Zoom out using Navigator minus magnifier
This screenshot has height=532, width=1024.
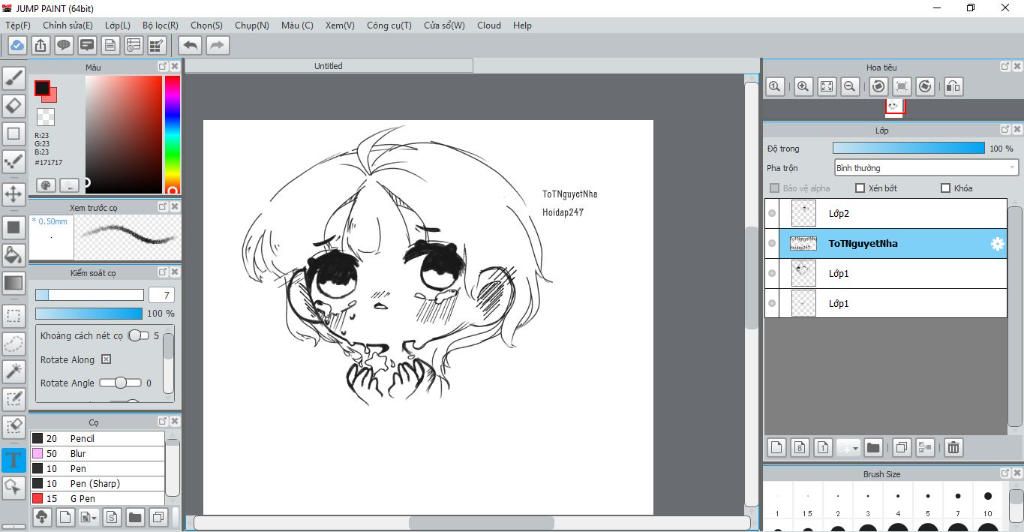850,86
